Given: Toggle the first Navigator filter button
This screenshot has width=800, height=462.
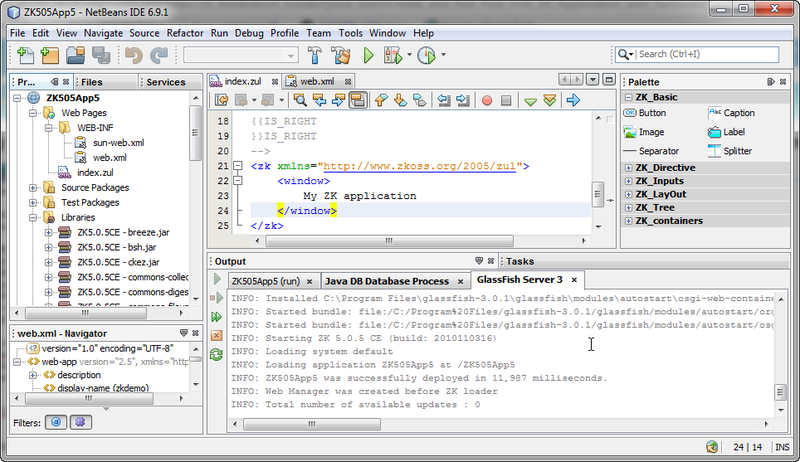Looking at the screenshot, I should 56,422.
